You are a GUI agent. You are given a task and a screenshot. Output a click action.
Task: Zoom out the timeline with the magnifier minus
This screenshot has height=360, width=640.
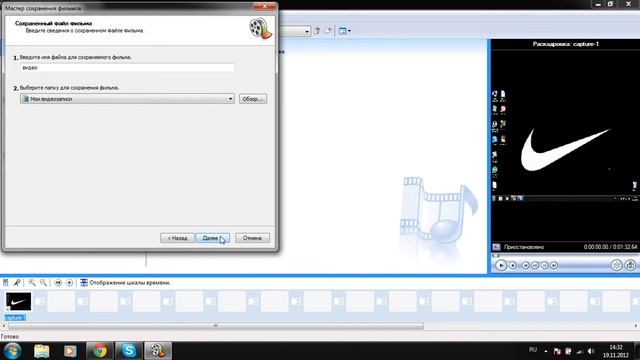pos(43,282)
